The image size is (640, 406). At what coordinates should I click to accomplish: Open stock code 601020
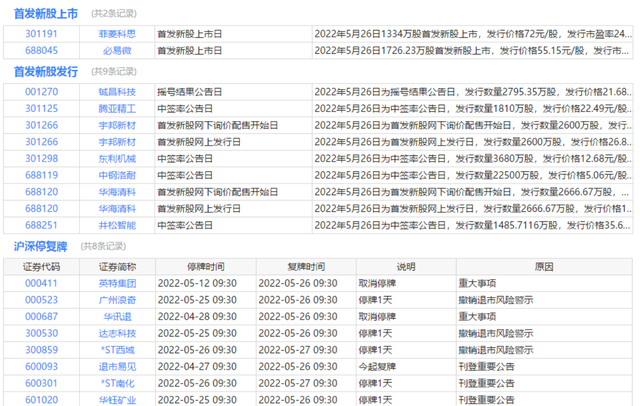(x=41, y=400)
